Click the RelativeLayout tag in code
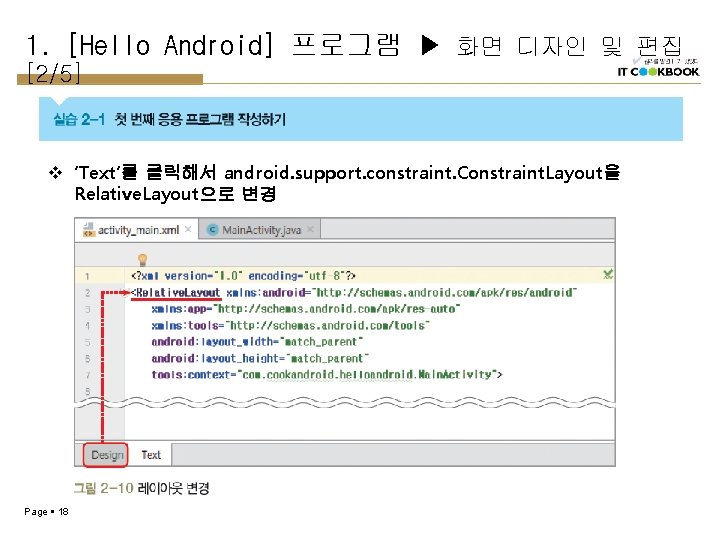 pos(175,292)
